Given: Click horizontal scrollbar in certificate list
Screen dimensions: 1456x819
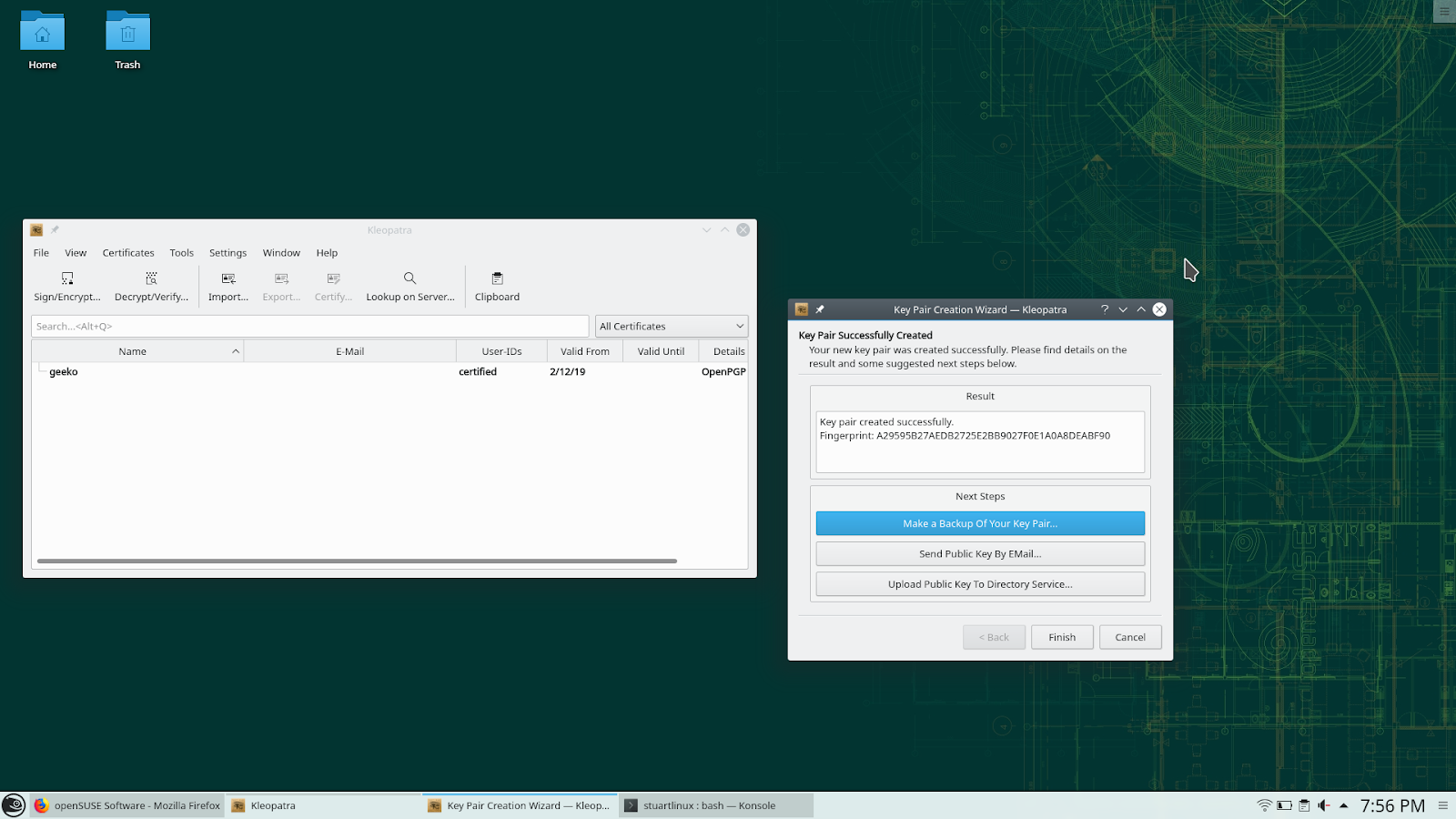Looking at the screenshot, I should [x=357, y=561].
